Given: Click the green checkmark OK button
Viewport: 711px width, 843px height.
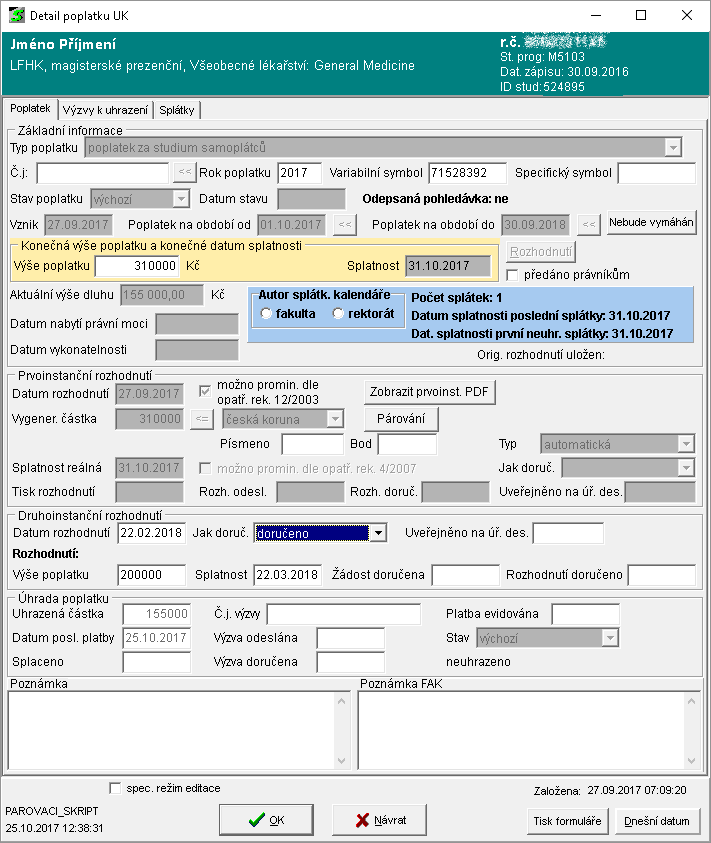Looking at the screenshot, I should click(x=267, y=820).
